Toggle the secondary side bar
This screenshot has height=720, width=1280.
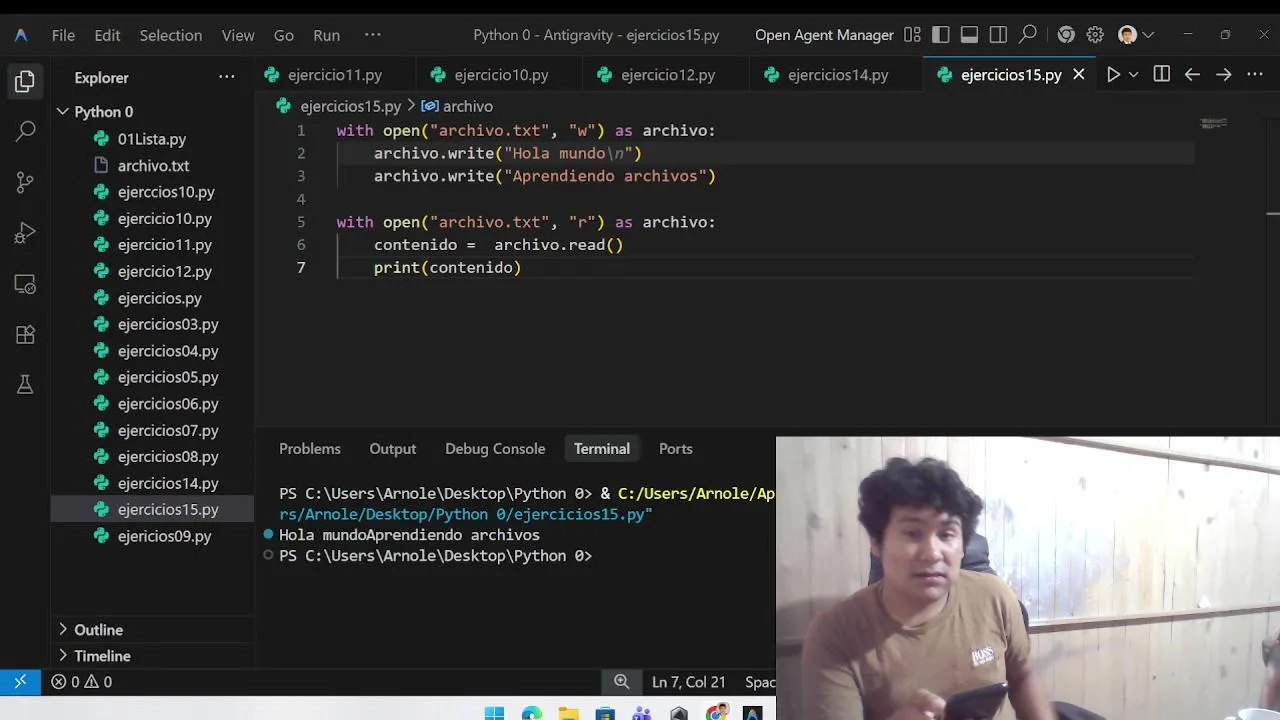(x=998, y=35)
